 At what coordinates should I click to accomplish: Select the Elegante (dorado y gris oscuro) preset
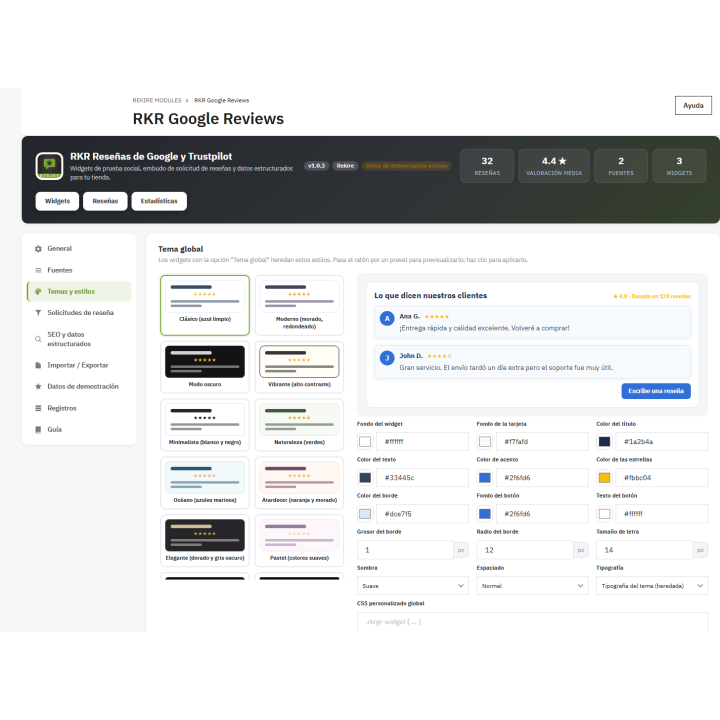205,540
